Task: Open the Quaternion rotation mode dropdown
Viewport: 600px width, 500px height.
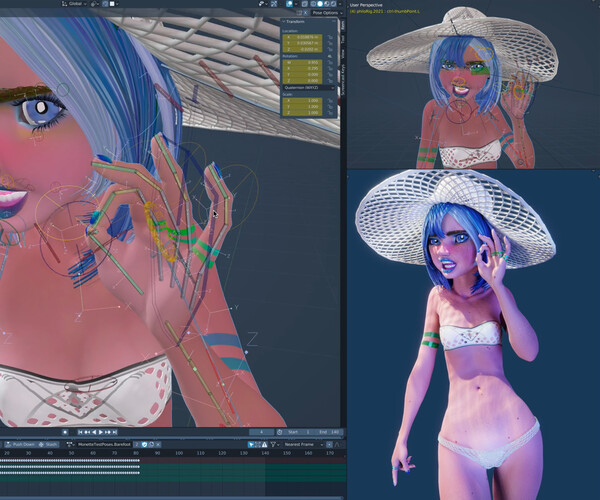Action: tap(309, 88)
